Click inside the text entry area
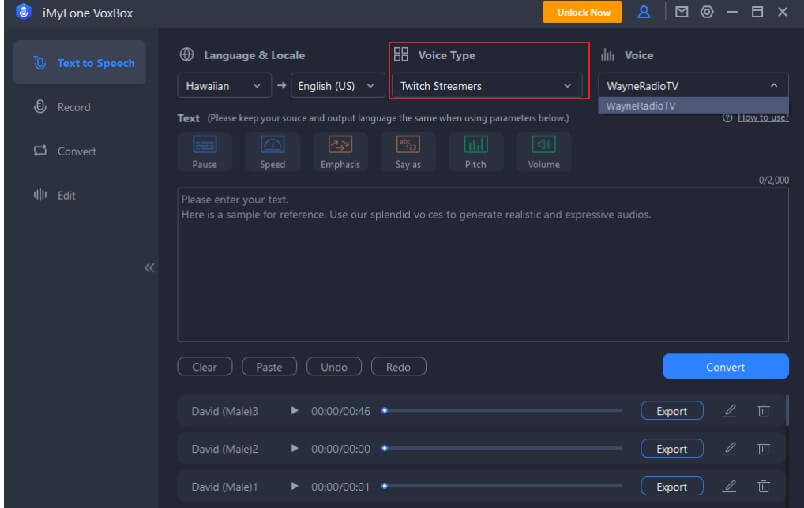Screen dimensions: 804x508 click(x=483, y=265)
